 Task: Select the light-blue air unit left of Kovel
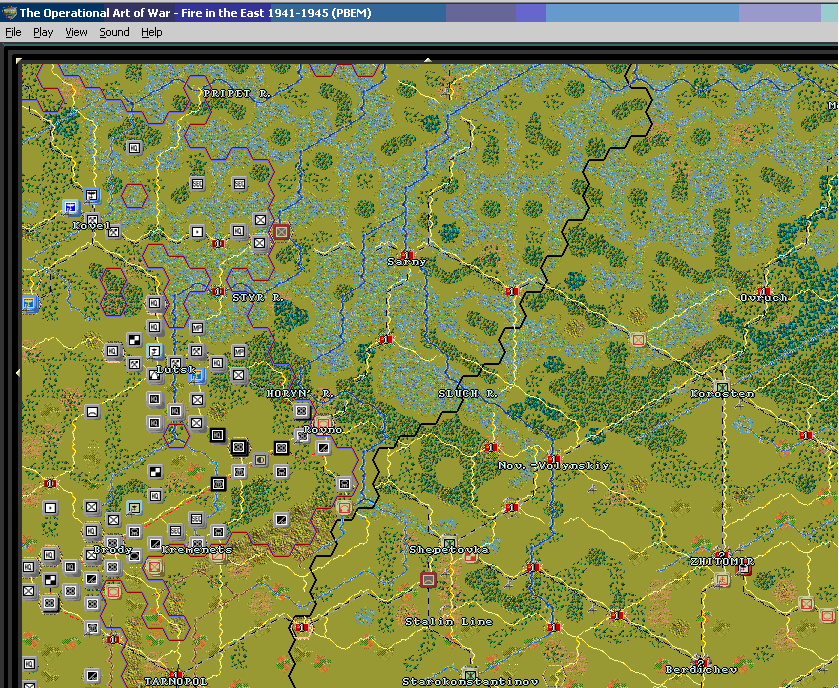(x=70, y=207)
